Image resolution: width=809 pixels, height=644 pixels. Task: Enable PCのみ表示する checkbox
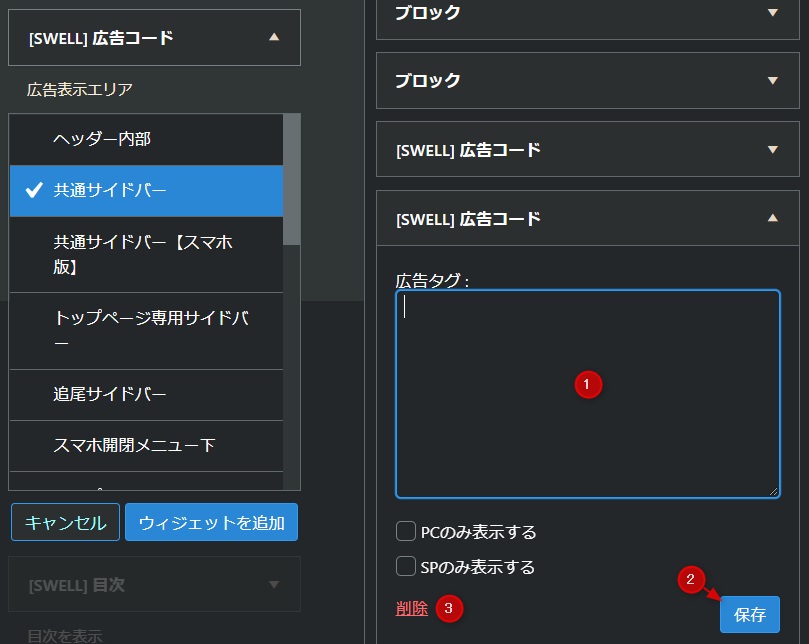pos(406,531)
